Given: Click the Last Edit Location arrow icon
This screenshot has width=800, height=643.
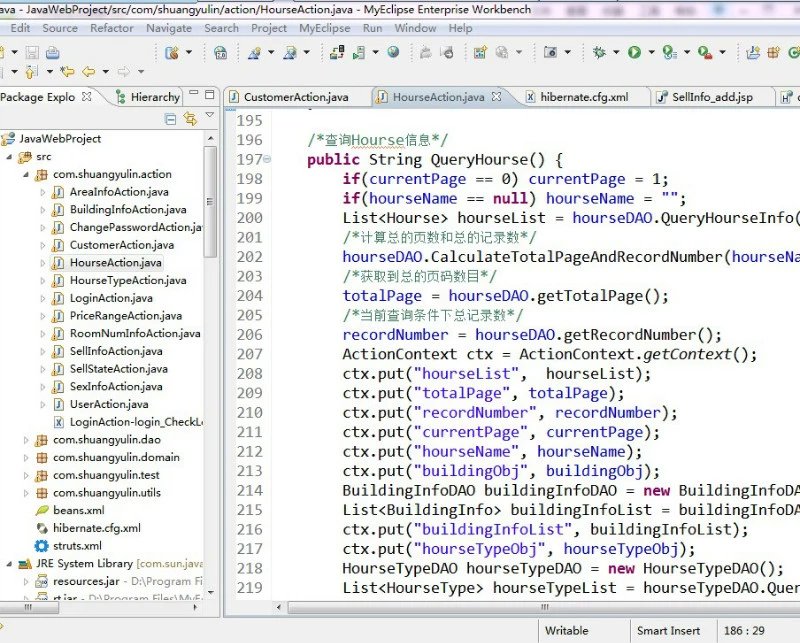Looking at the screenshot, I should pyautogui.click(x=67, y=71).
